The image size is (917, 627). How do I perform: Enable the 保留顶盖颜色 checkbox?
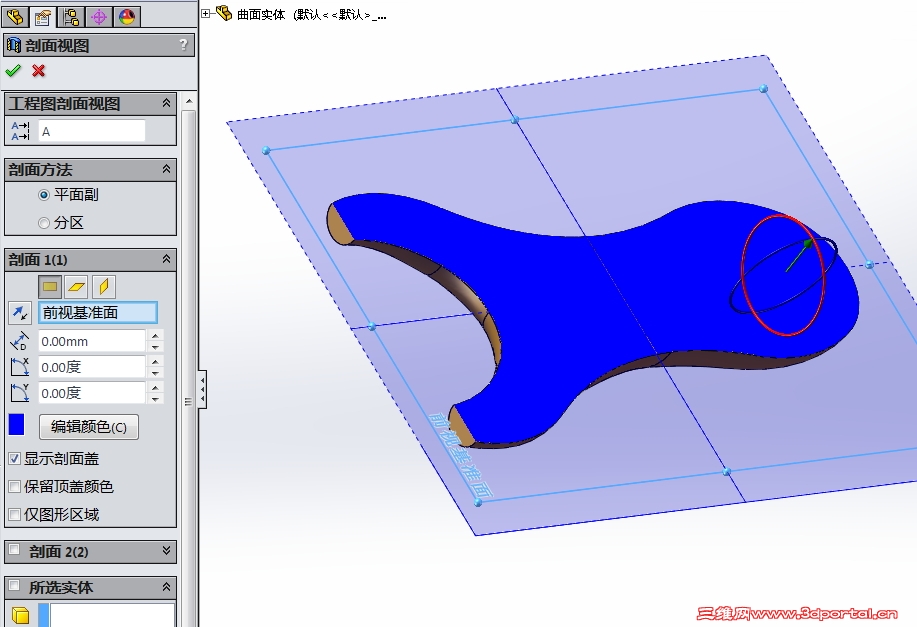pyautogui.click(x=15, y=487)
